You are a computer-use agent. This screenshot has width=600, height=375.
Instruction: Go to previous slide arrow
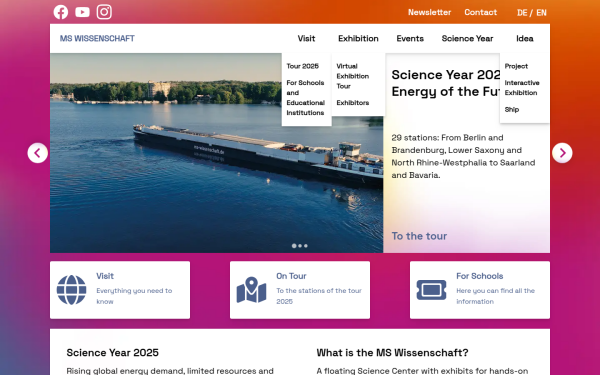38,153
